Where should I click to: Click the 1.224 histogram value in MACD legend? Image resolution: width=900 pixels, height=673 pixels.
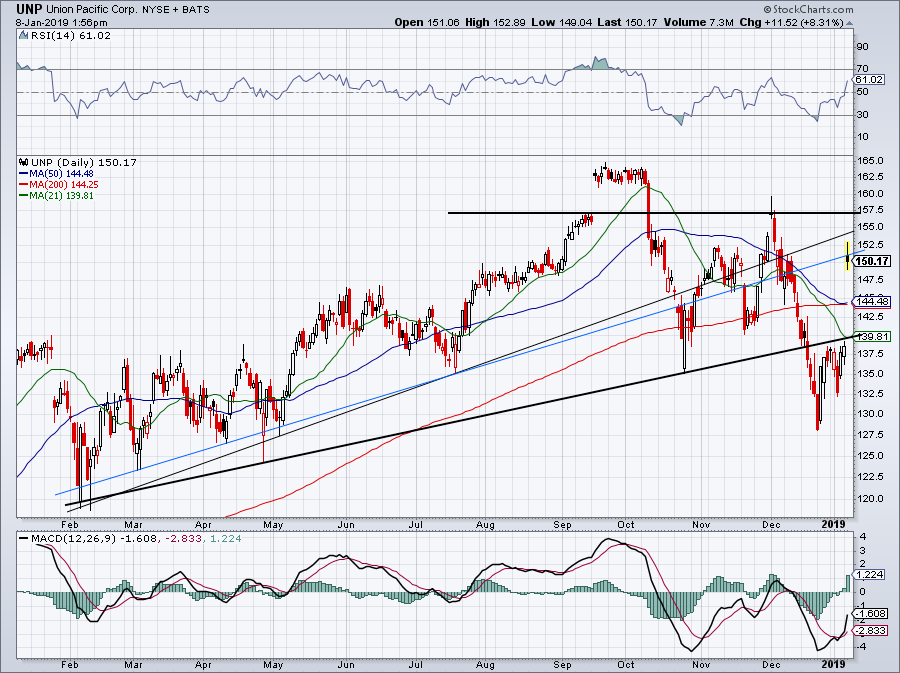point(226,539)
